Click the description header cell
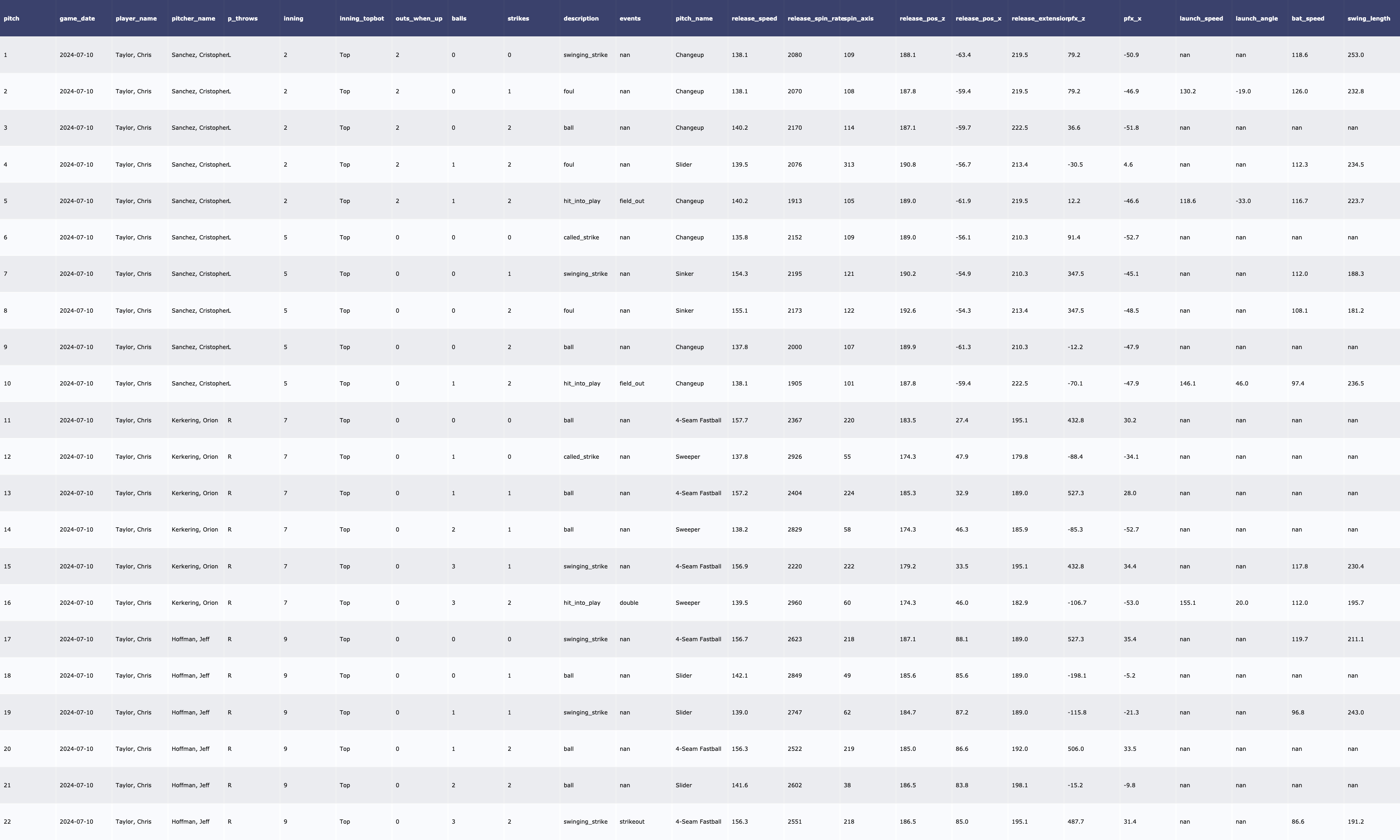1400x840 pixels. click(581, 18)
